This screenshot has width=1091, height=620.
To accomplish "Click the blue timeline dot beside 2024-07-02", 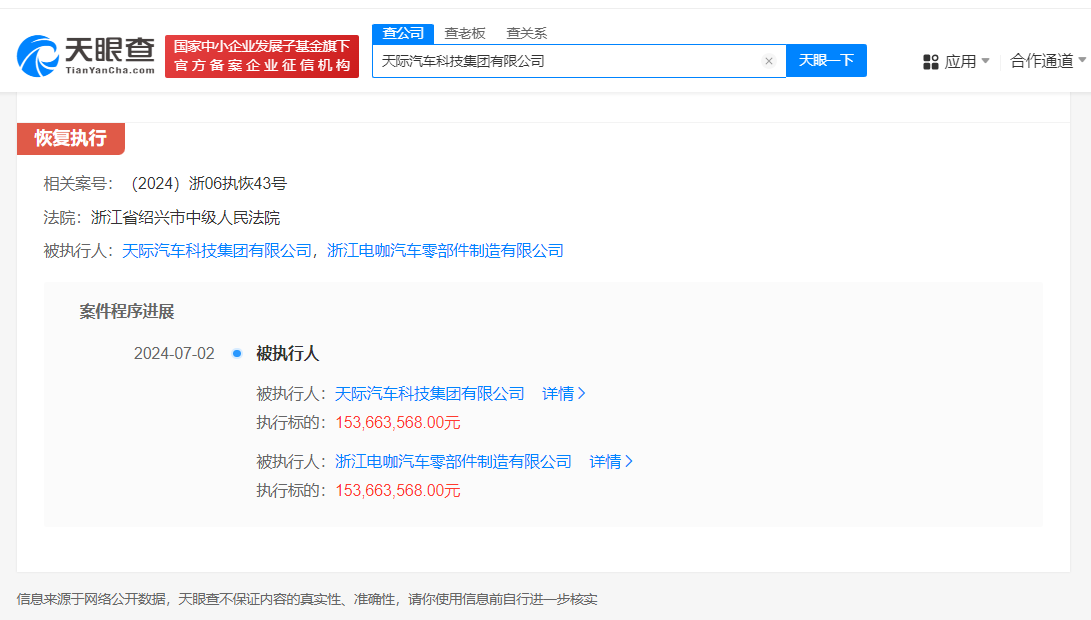I will [x=235, y=353].
